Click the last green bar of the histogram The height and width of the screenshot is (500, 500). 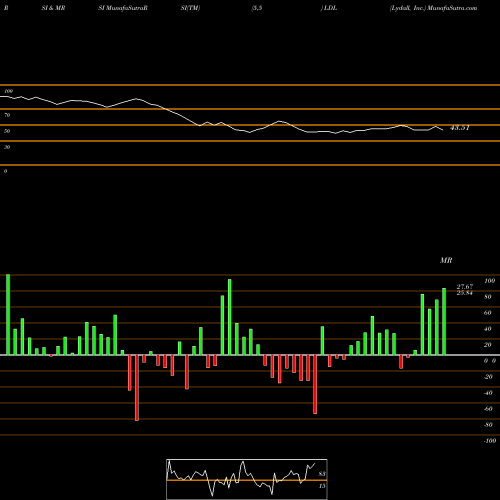(444, 321)
